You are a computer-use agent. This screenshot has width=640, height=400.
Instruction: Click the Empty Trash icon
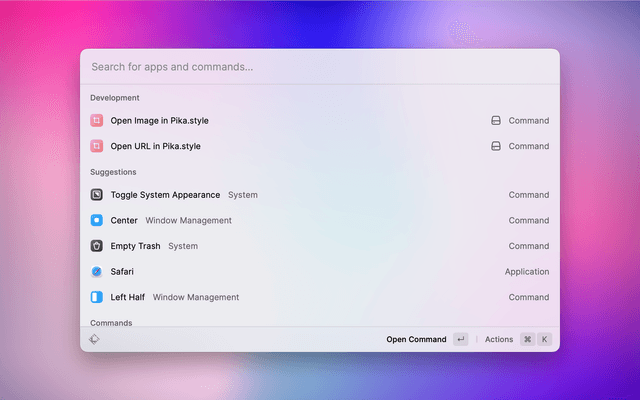[97, 246]
